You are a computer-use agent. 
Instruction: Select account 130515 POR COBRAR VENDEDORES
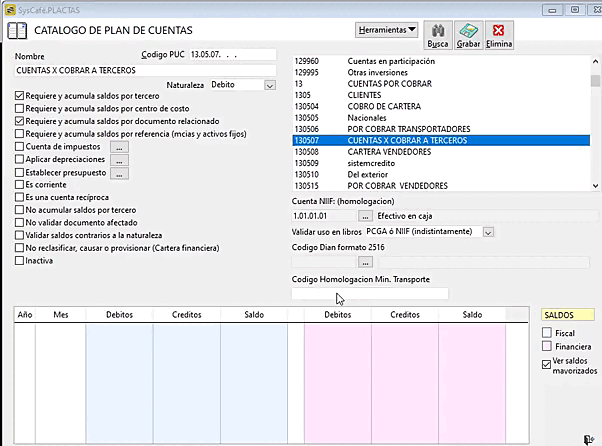click(x=441, y=186)
